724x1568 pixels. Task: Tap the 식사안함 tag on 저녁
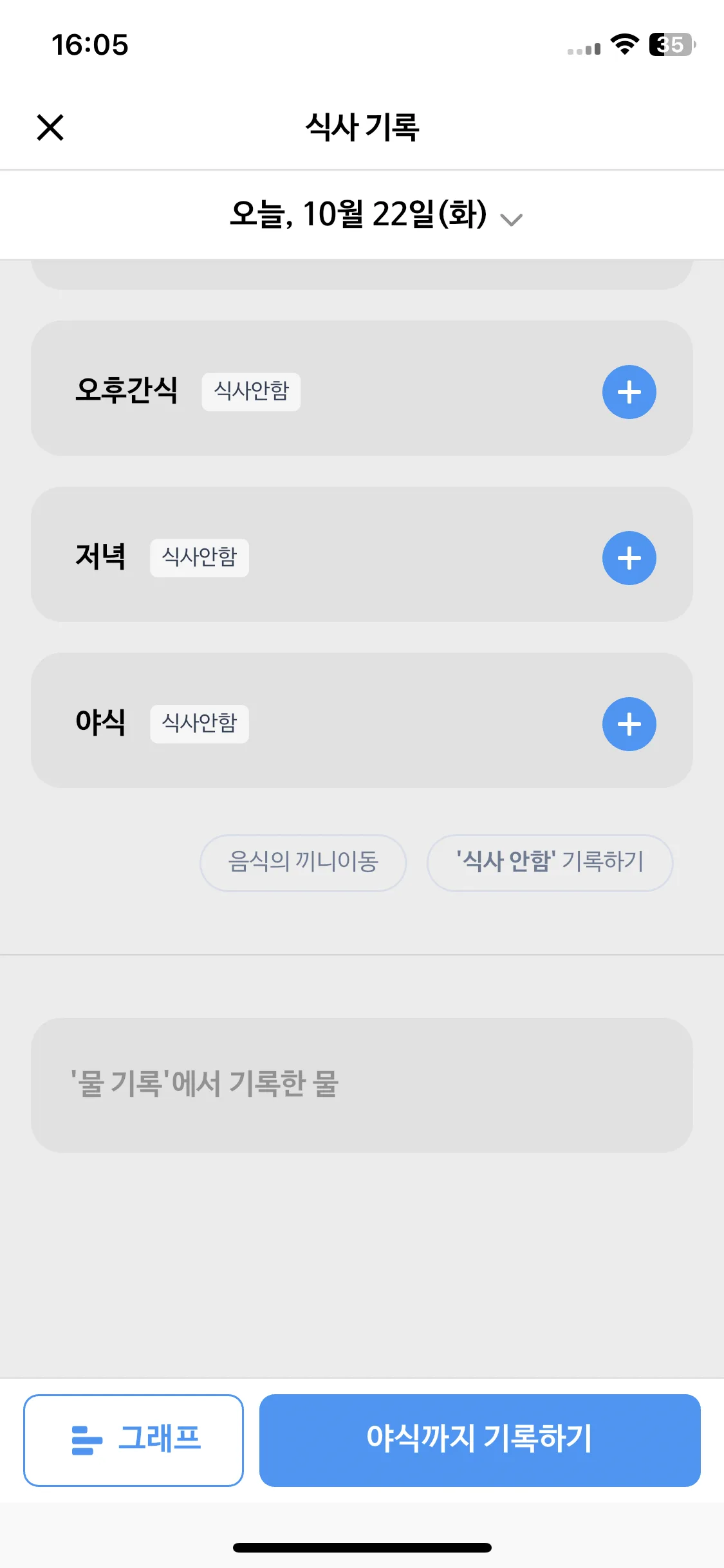(200, 557)
